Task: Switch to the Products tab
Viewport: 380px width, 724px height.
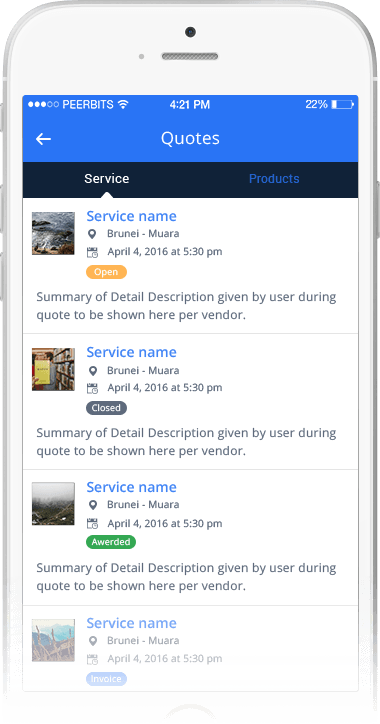Action: pos(274,179)
